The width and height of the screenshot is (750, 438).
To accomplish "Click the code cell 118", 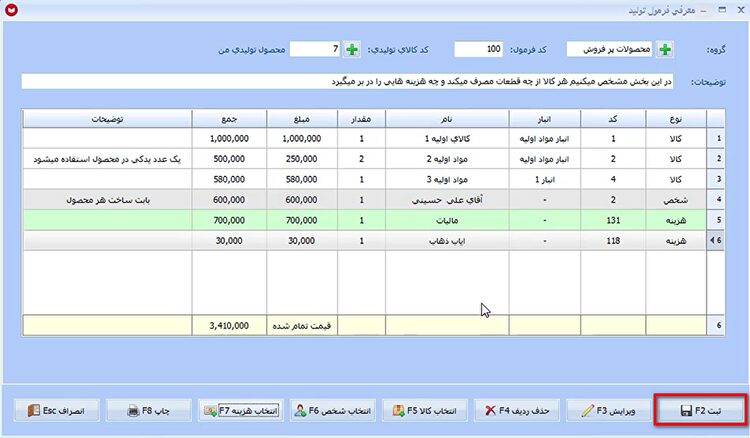I will coord(613,241).
